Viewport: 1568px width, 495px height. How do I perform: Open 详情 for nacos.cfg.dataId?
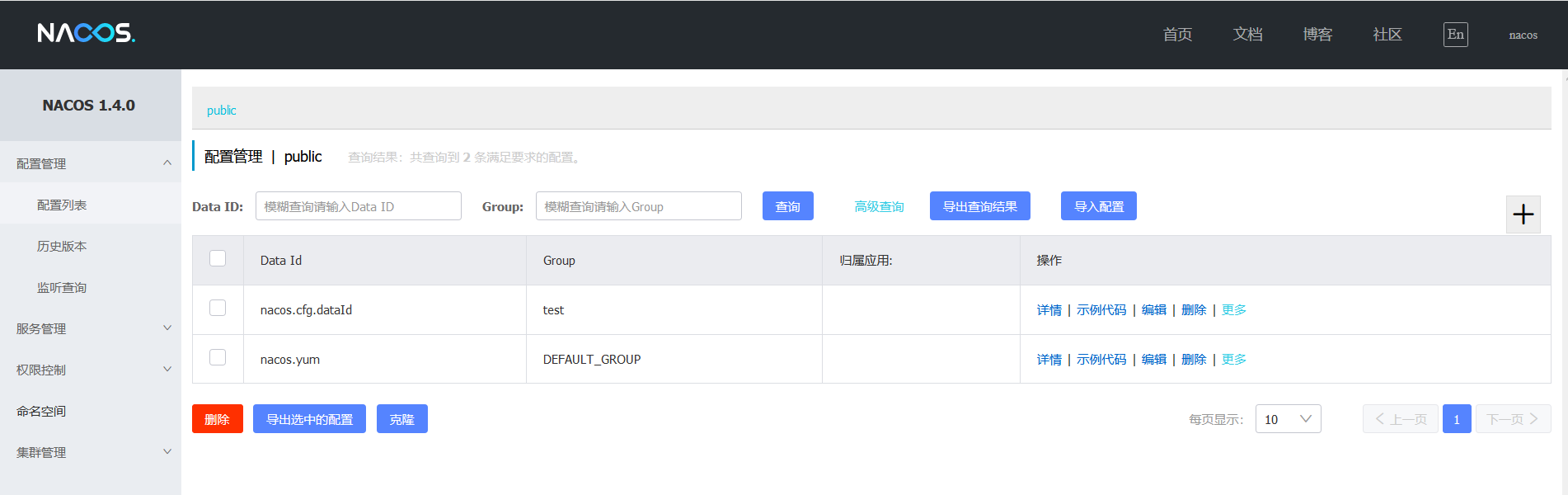[x=1049, y=310]
